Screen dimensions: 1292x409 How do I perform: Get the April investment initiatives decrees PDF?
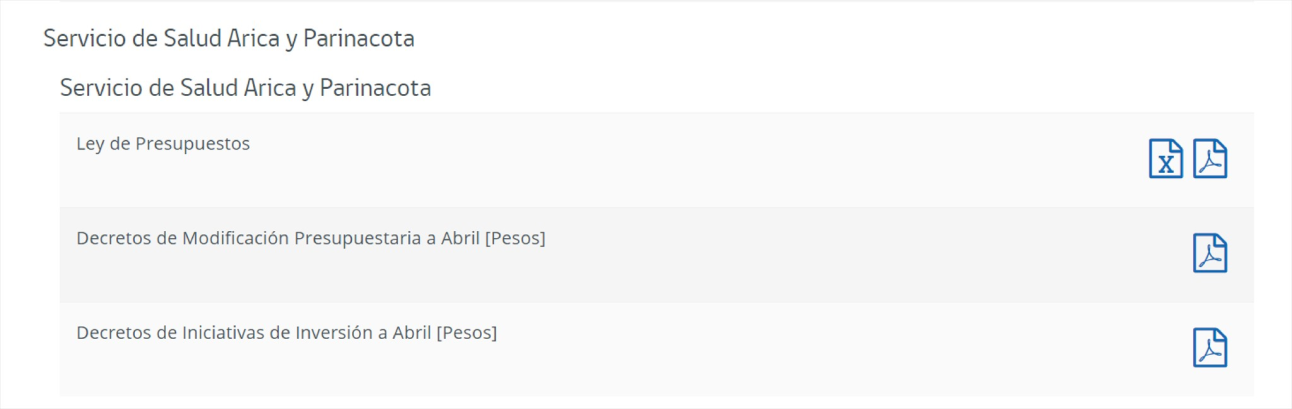[1210, 347]
